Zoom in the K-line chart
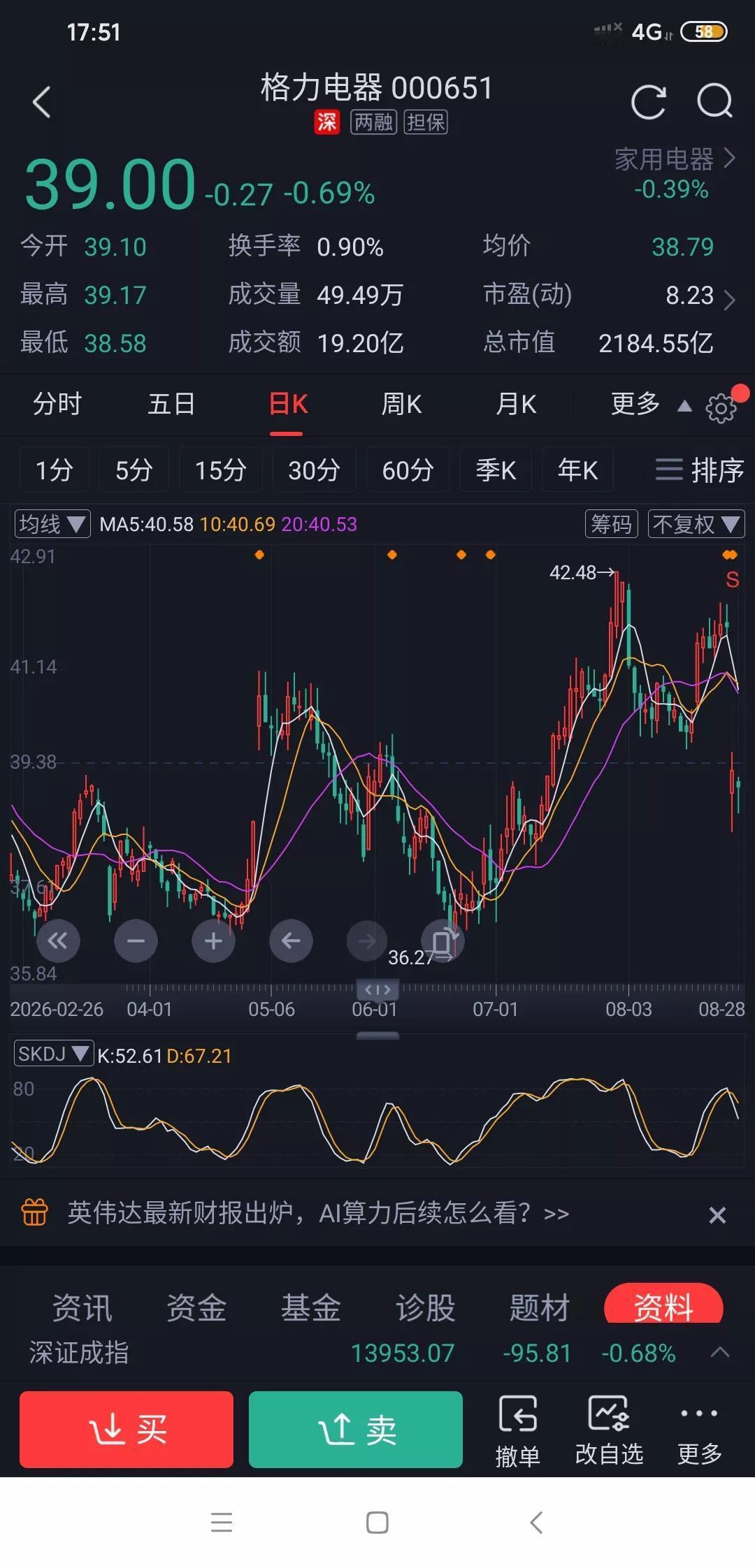 [x=213, y=941]
